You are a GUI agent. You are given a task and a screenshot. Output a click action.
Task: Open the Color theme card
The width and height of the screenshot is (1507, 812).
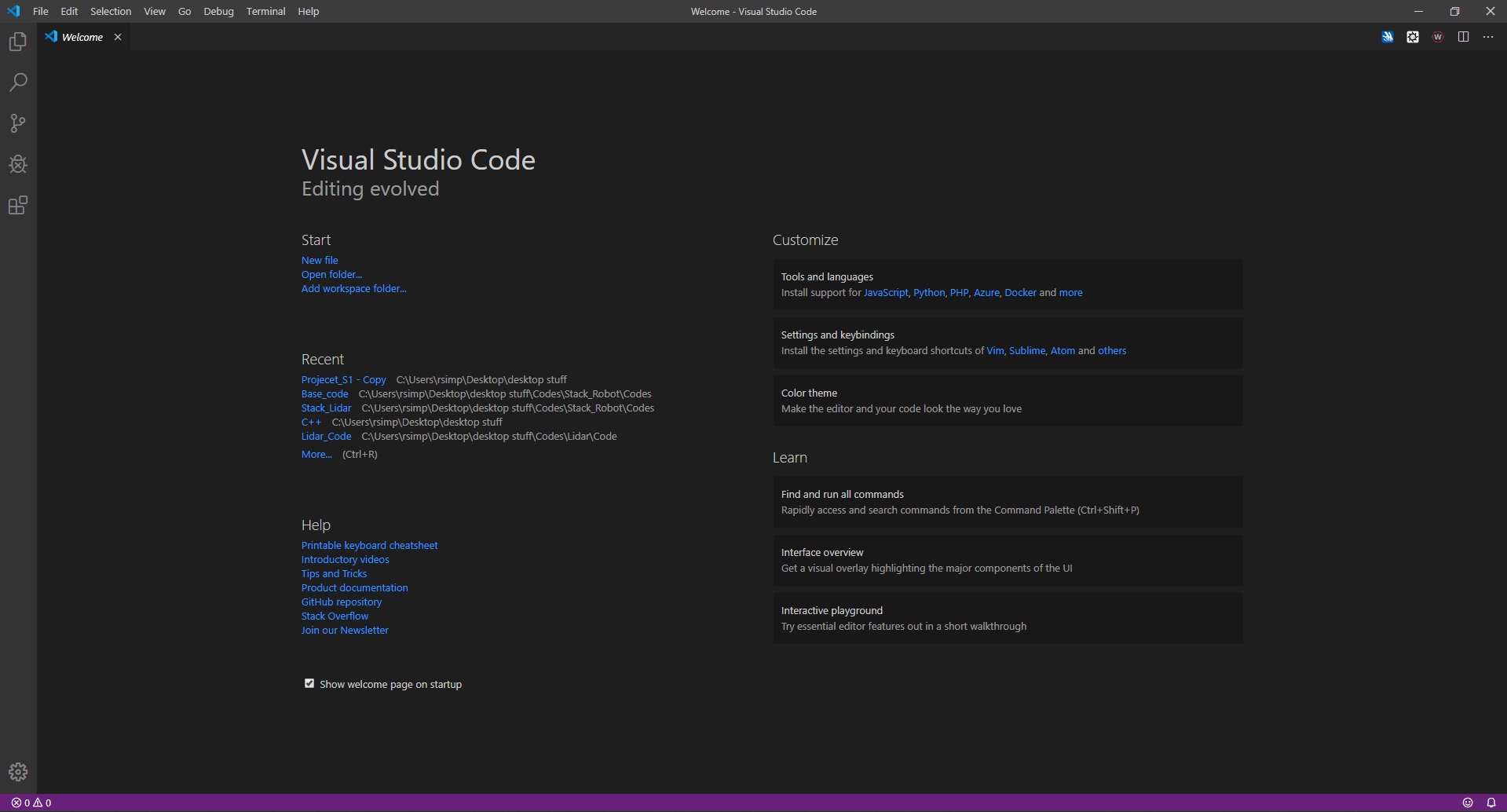click(x=1008, y=401)
